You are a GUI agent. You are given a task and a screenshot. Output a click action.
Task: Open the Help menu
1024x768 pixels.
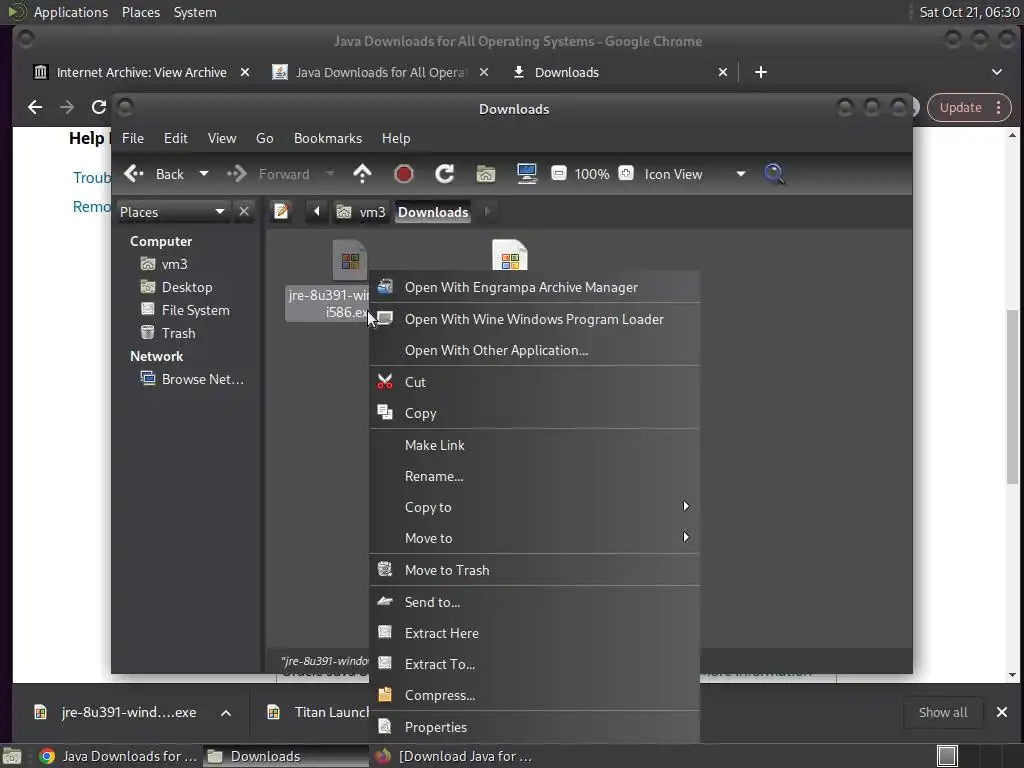[396, 138]
